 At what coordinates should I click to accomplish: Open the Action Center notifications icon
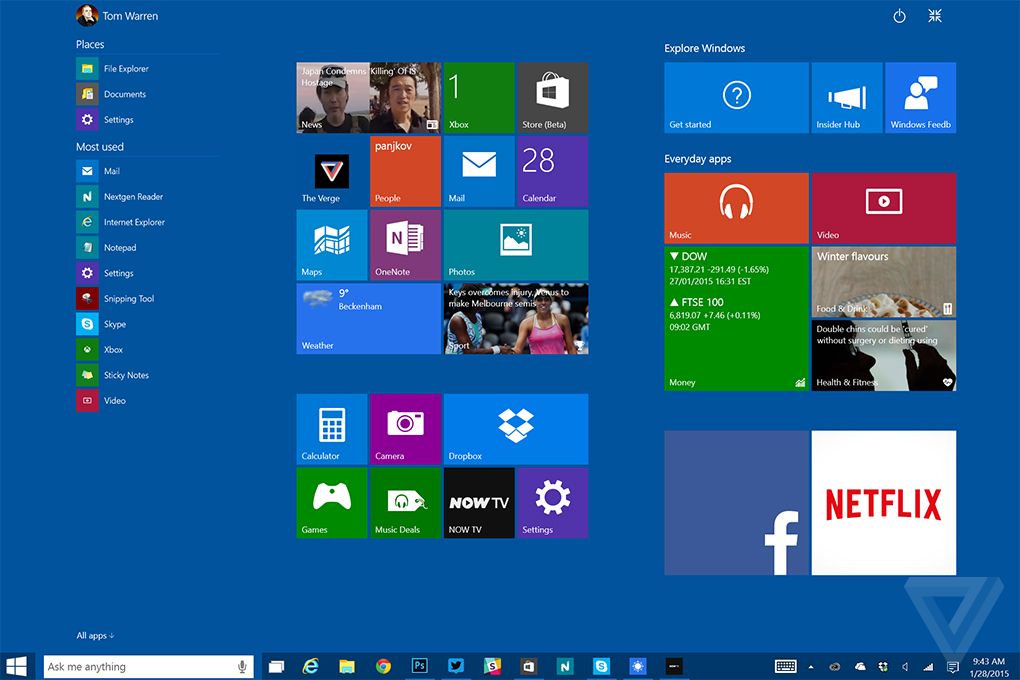952,666
